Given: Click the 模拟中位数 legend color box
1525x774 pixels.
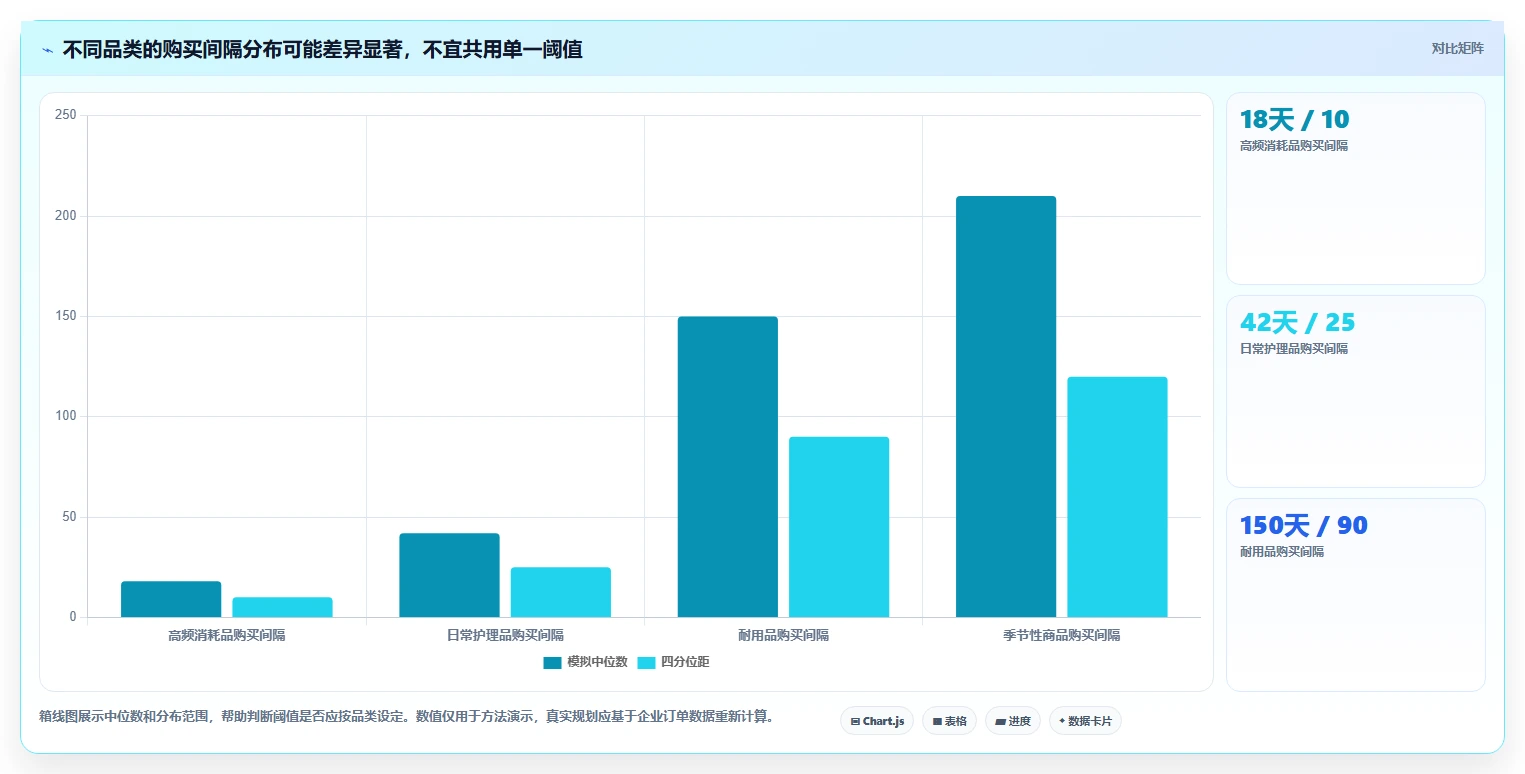Looking at the screenshot, I should (x=553, y=662).
